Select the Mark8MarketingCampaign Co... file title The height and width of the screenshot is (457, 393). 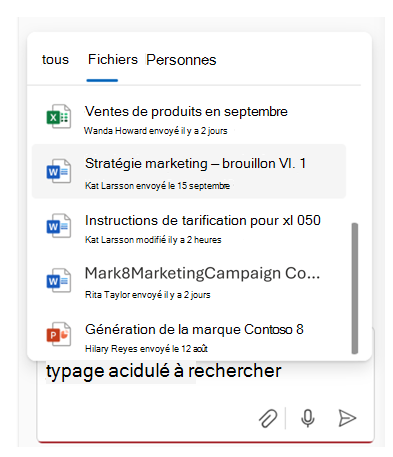tap(202, 274)
